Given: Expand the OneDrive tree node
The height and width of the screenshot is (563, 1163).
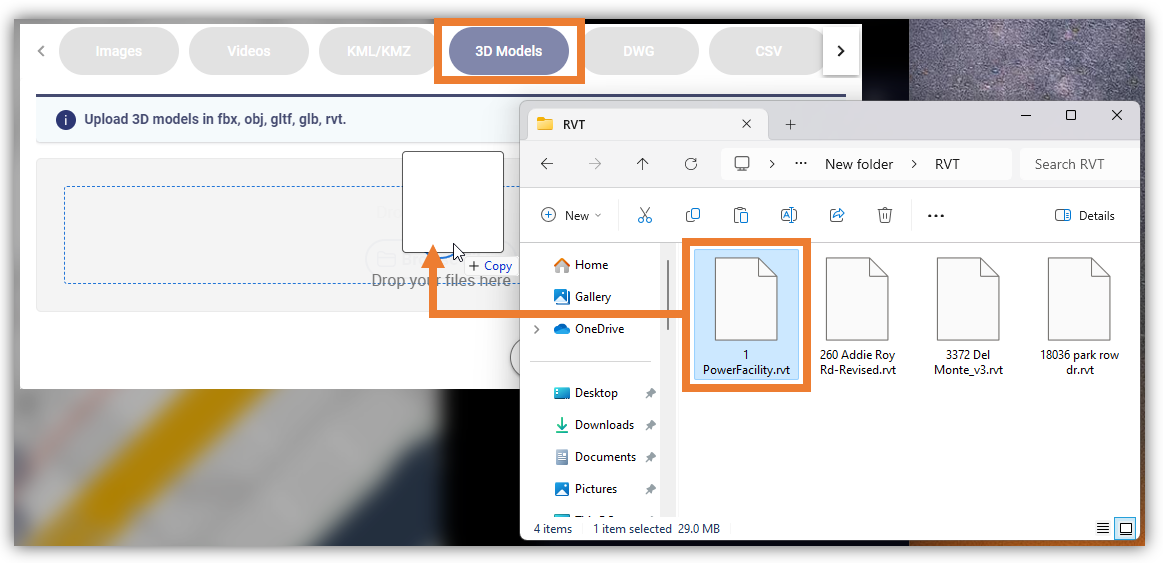Looking at the screenshot, I should pos(537,329).
